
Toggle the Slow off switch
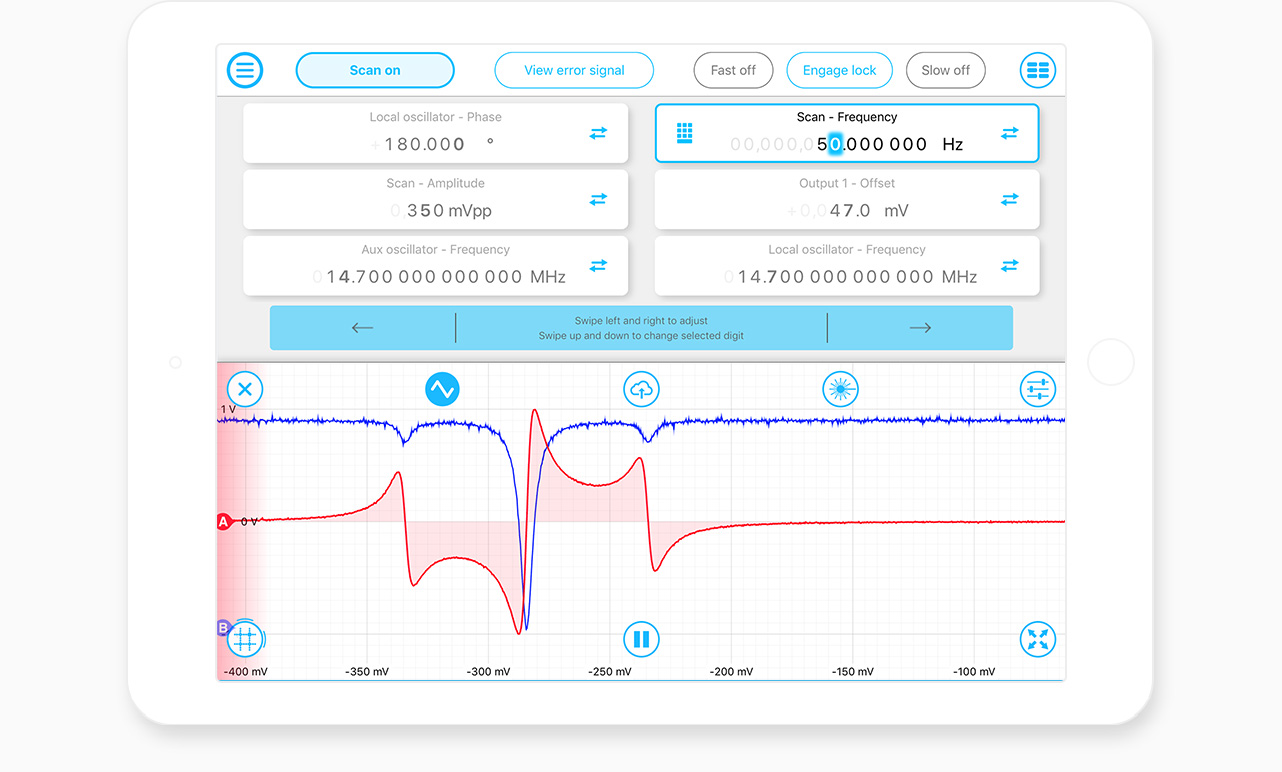click(945, 70)
